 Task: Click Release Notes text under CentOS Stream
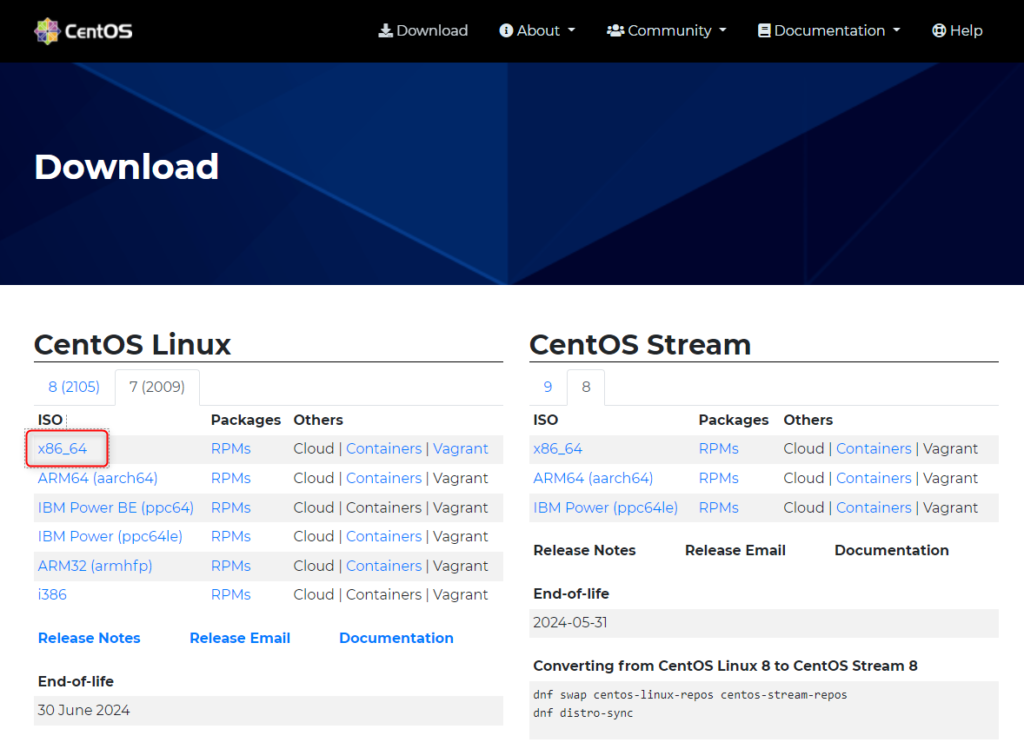[584, 550]
